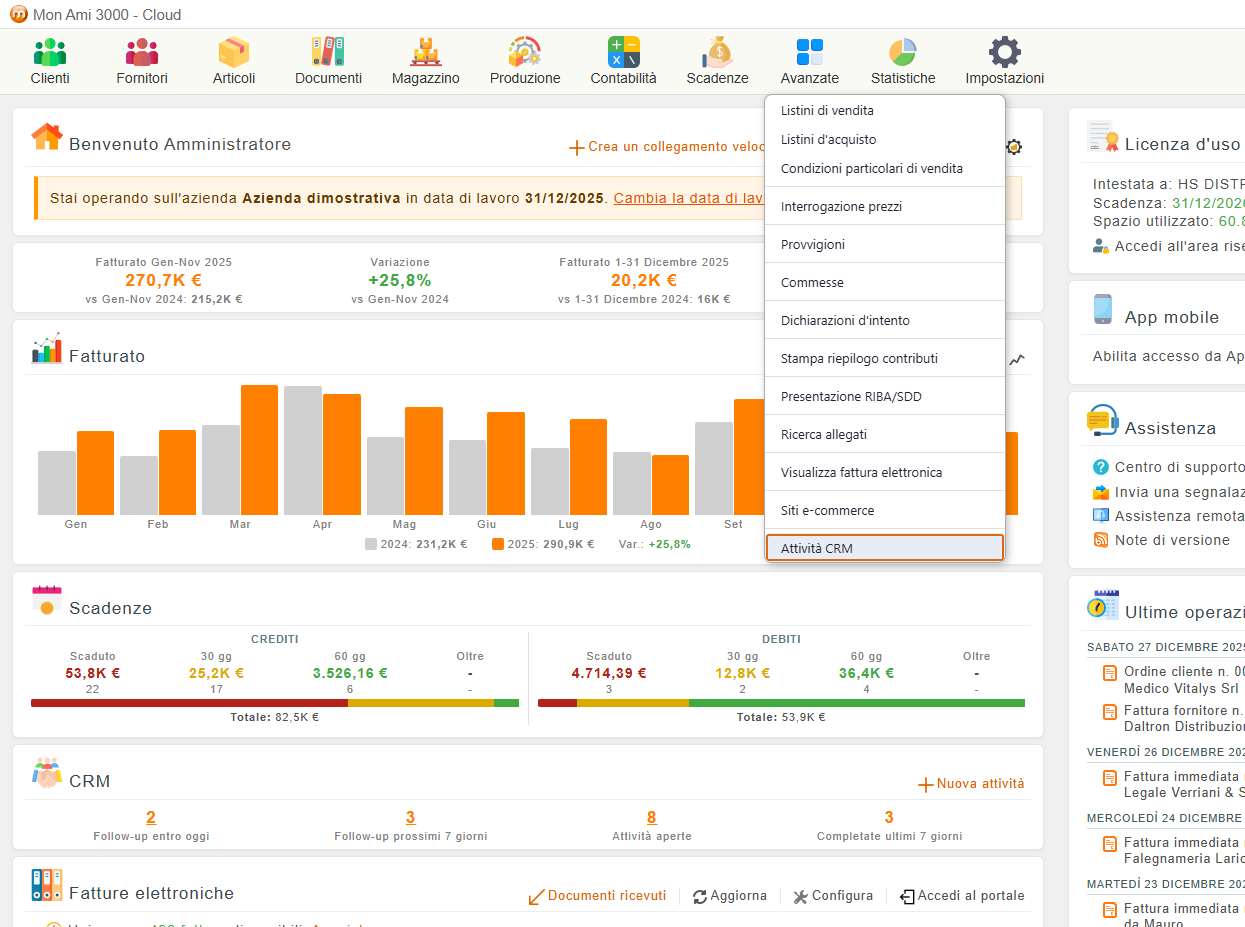Click Completate ultimi 7 giorni count
The image size is (1245, 927).
pyautogui.click(x=889, y=818)
